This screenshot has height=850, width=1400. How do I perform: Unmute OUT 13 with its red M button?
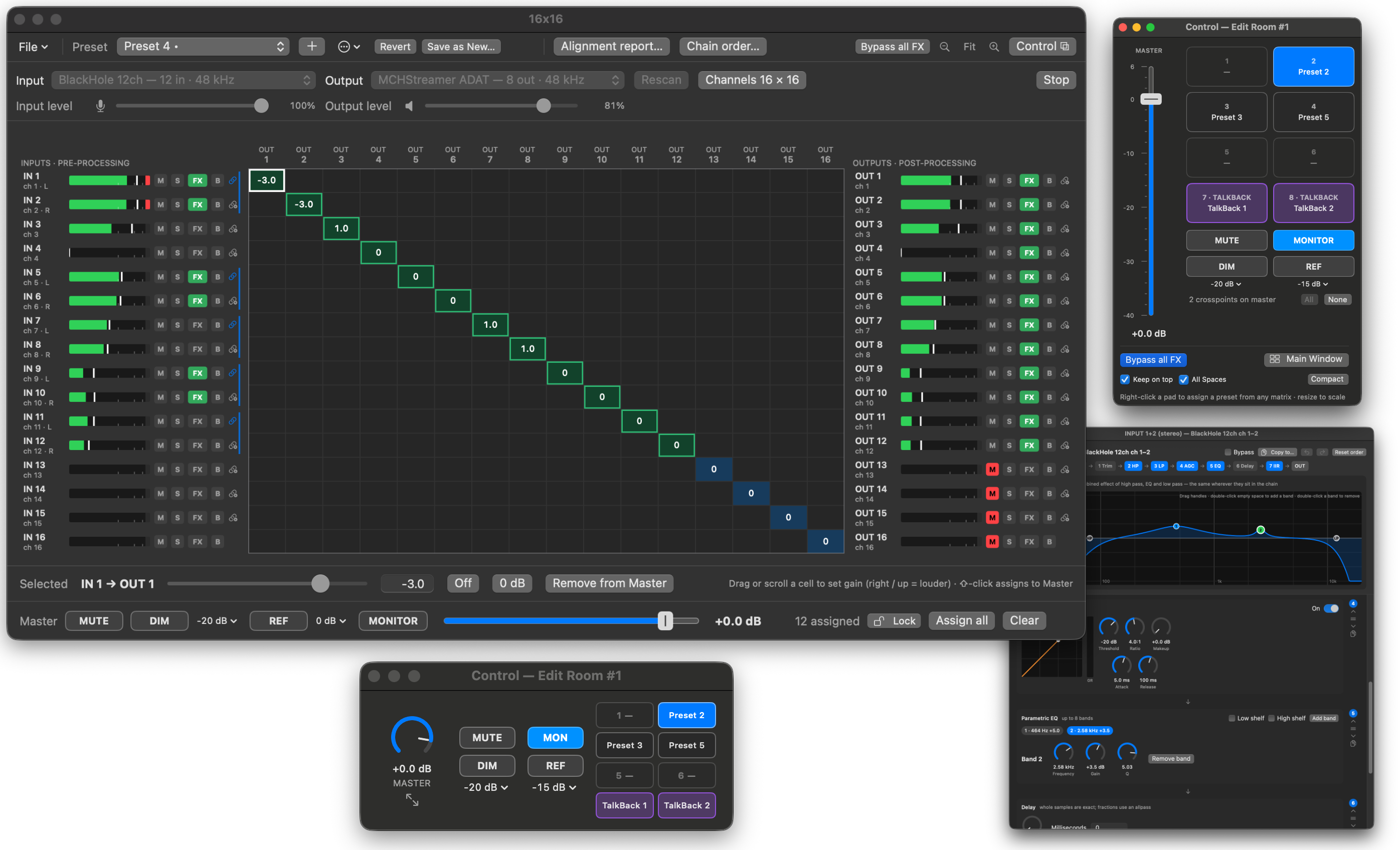point(992,470)
